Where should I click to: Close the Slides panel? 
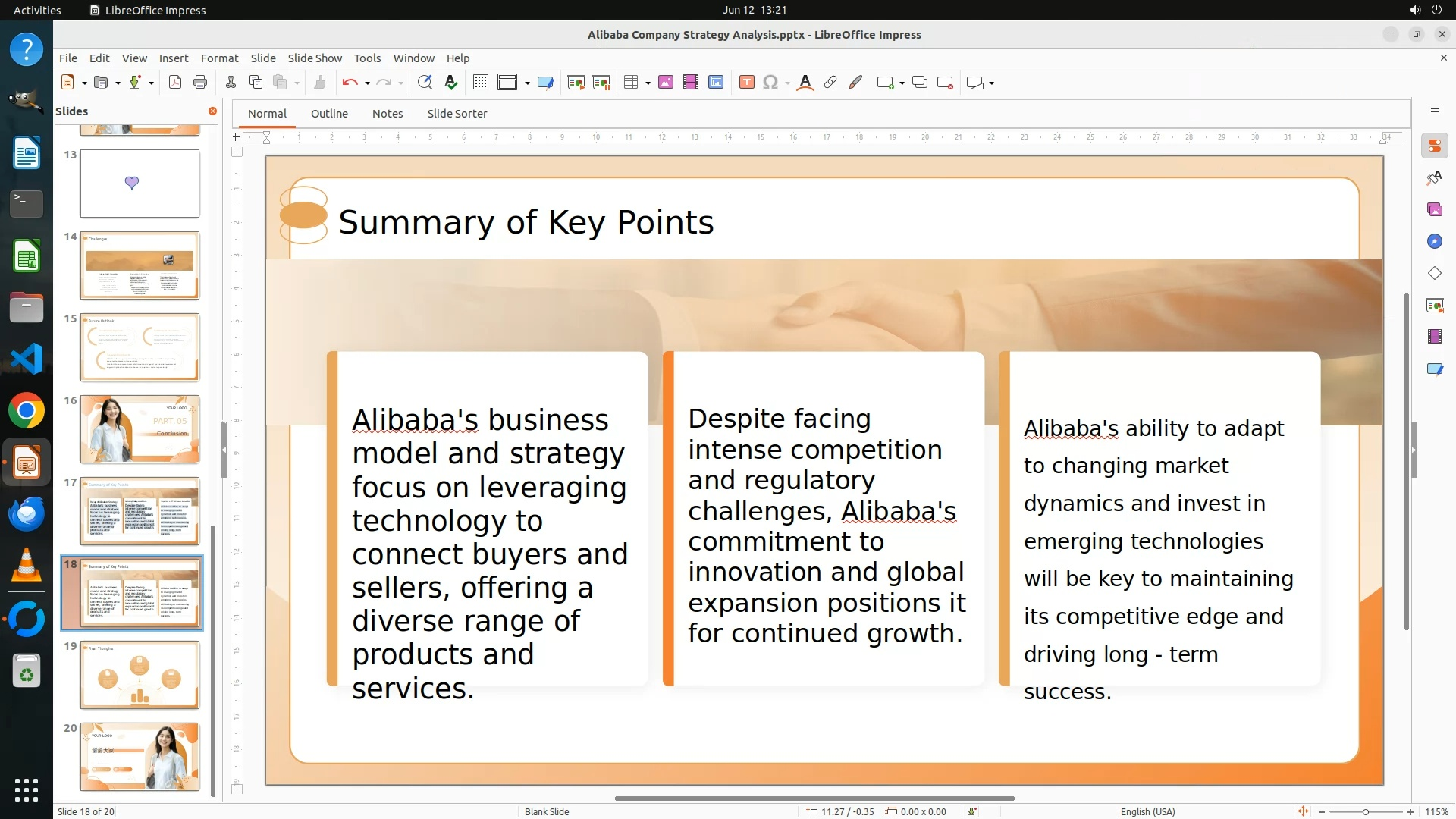(x=212, y=111)
